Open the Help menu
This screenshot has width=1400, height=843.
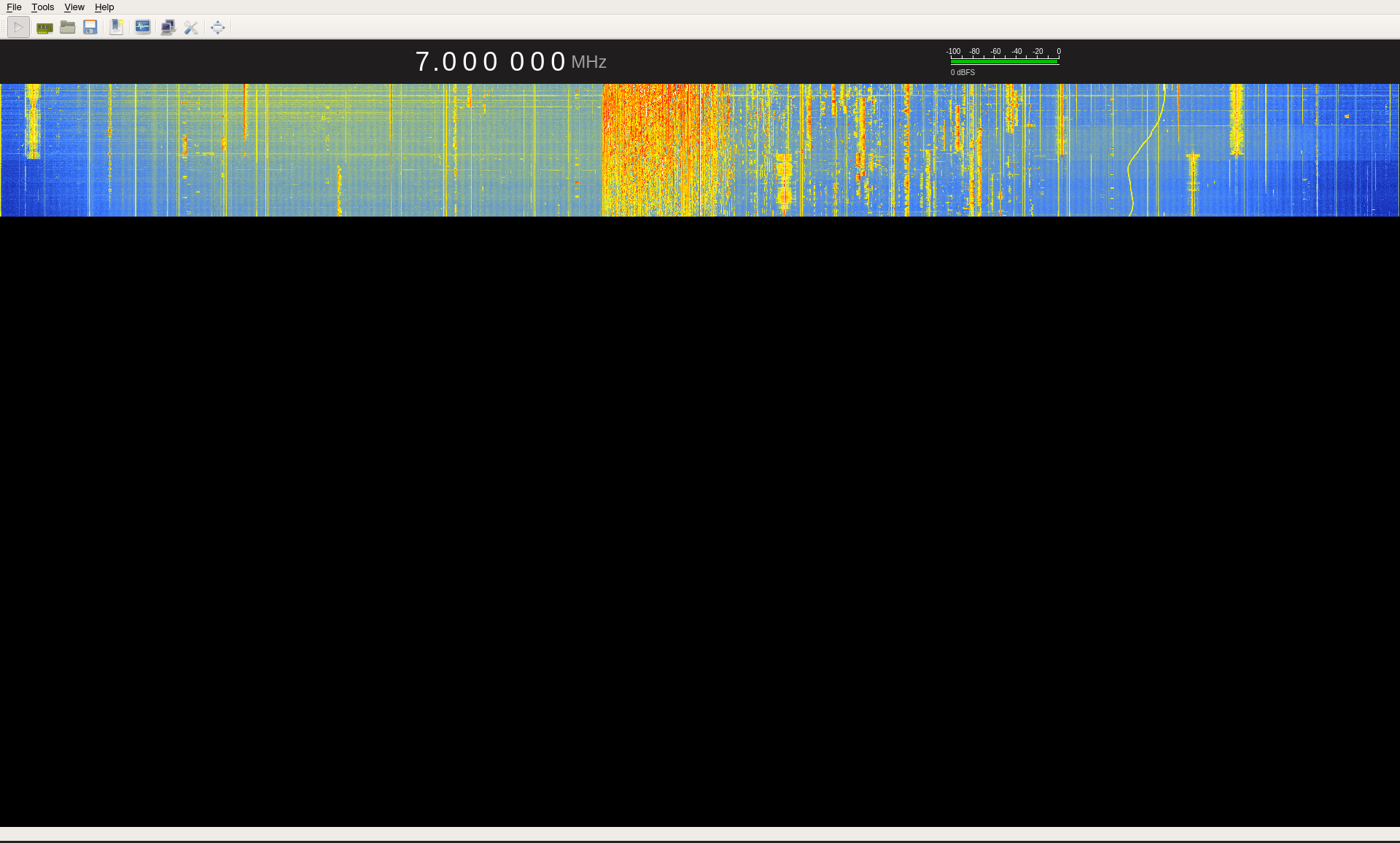click(104, 7)
